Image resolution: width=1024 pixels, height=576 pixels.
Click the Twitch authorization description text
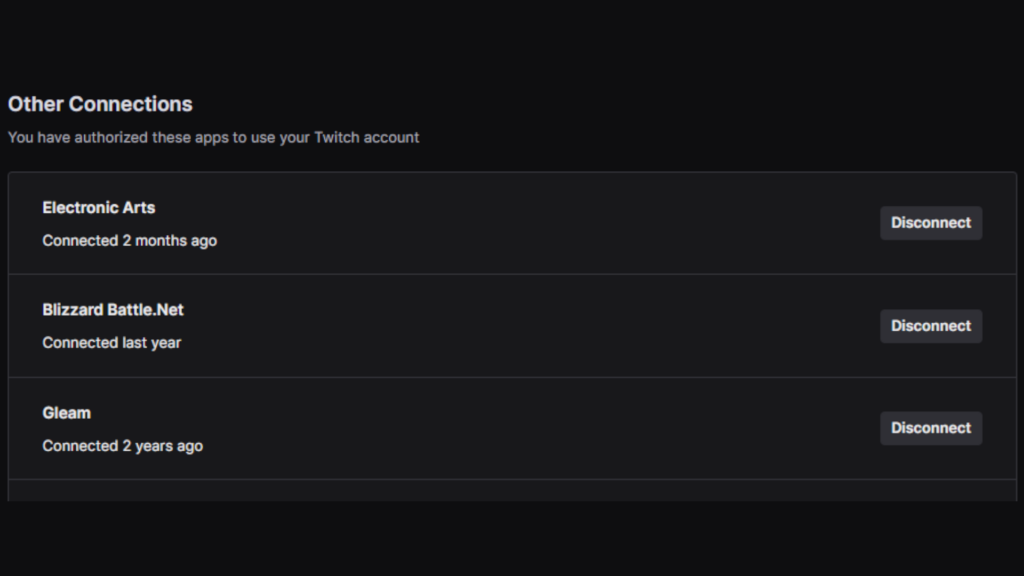click(213, 138)
